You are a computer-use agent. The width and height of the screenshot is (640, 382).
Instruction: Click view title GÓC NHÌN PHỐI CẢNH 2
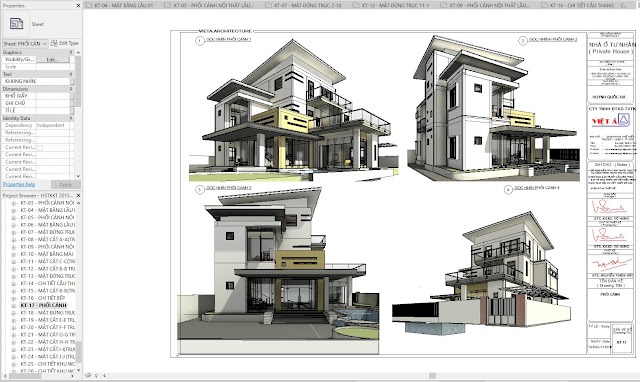pyautogui.click(x=553, y=40)
